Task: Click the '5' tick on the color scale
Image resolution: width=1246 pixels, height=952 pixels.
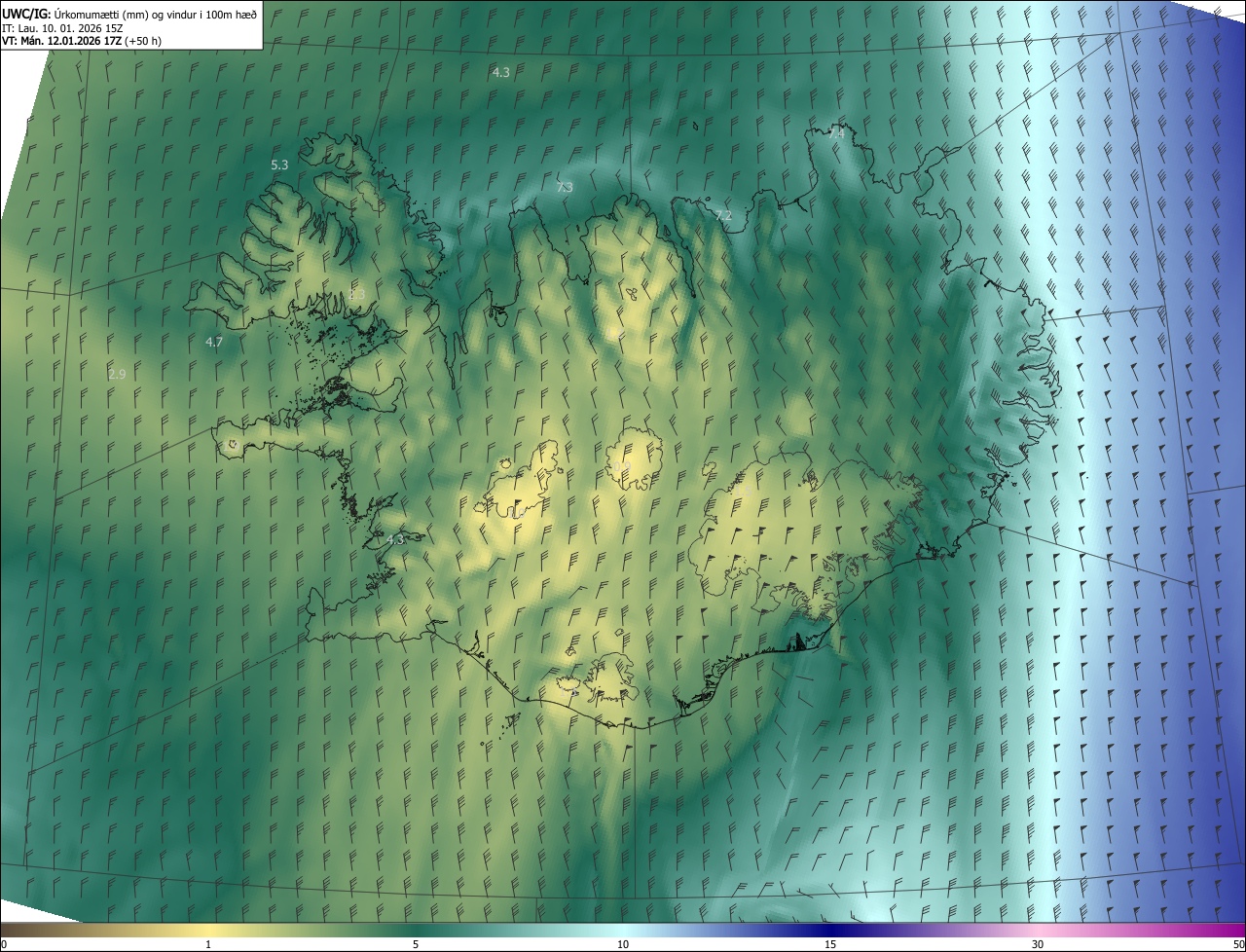Action: (x=416, y=945)
